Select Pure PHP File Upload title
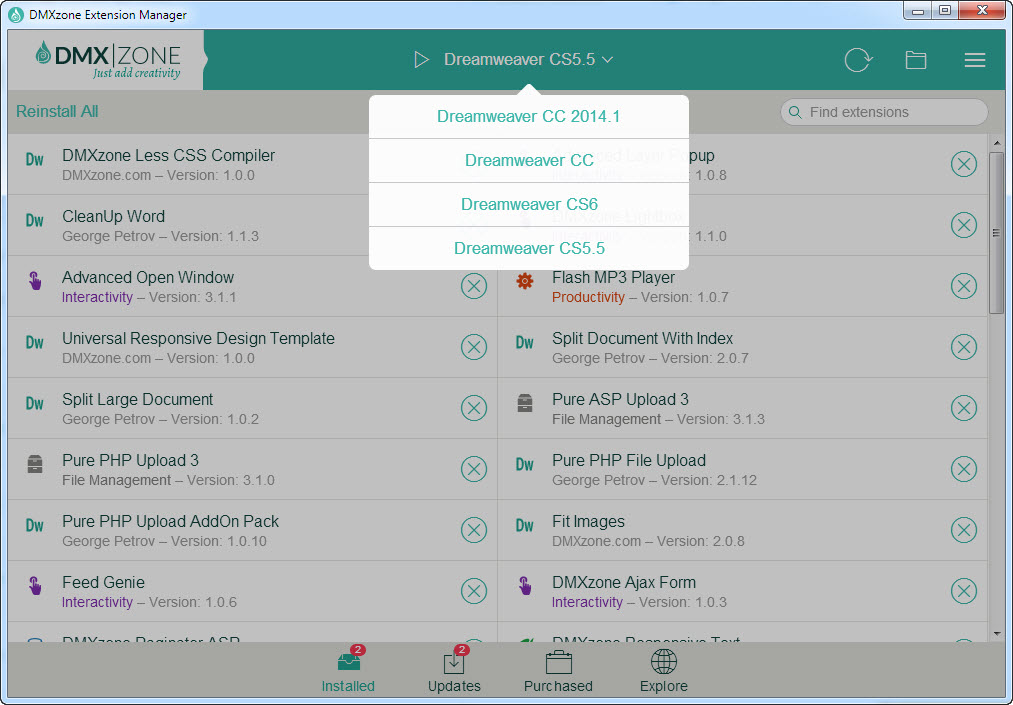Image resolution: width=1013 pixels, height=705 pixels. coord(629,461)
